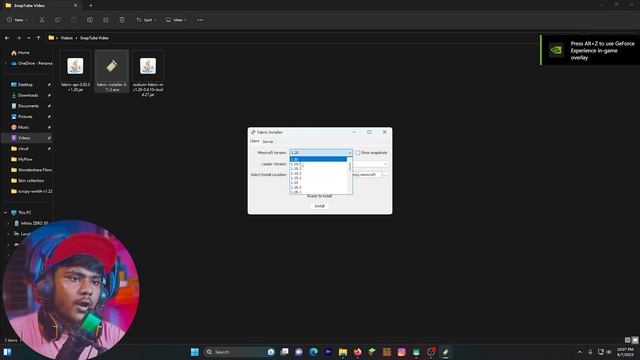Open the MyFlow folder in sidebar
The height and width of the screenshot is (360, 640).
point(25,159)
